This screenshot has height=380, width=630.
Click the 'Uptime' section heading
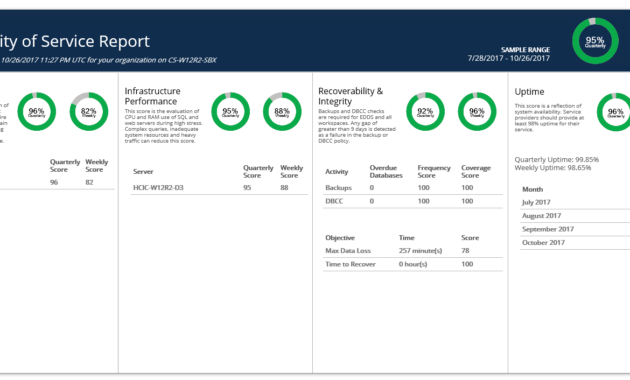[x=529, y=92]
